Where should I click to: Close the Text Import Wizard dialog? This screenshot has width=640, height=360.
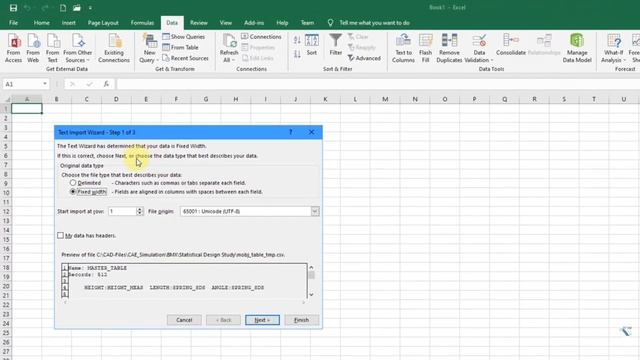coord(311,132)
